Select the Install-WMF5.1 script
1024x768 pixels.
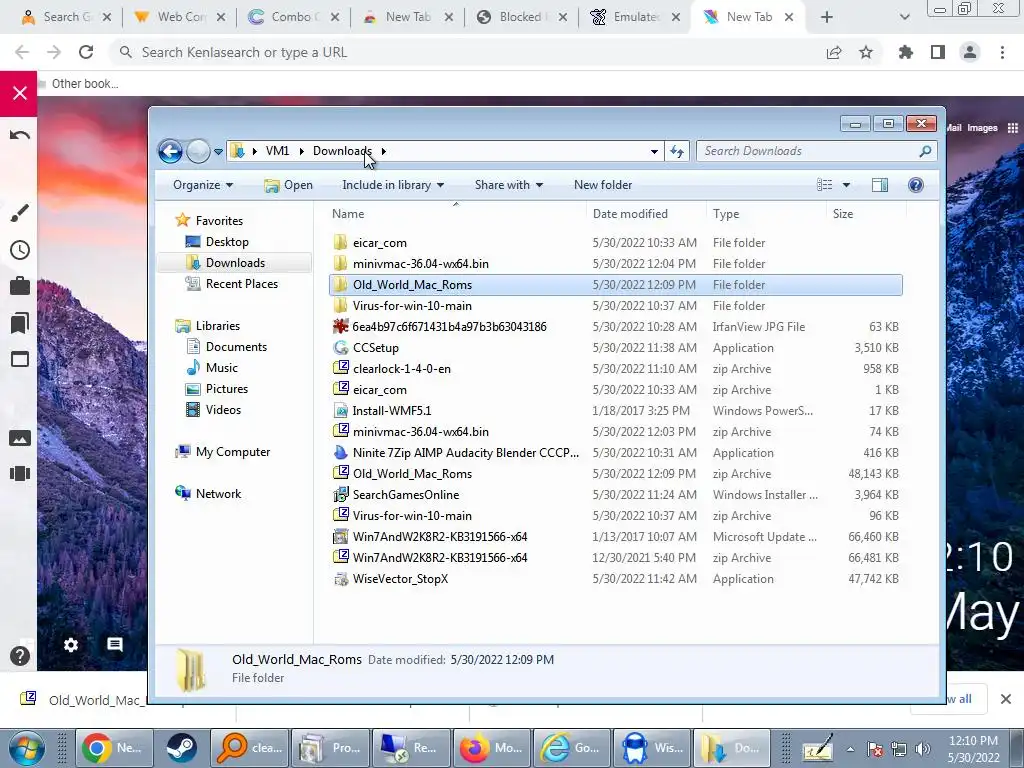tap(615, 411)
